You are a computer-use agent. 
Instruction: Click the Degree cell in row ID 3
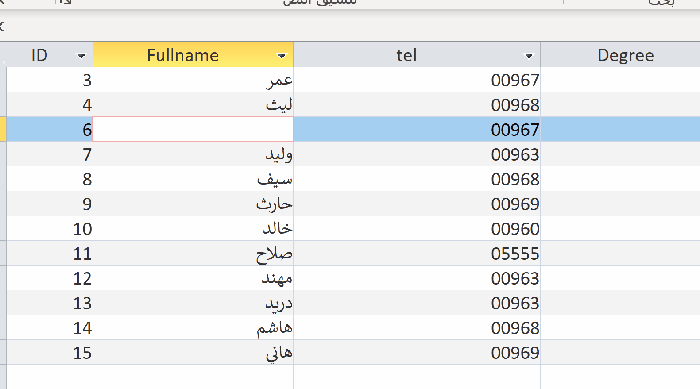(x=621, y=80)
